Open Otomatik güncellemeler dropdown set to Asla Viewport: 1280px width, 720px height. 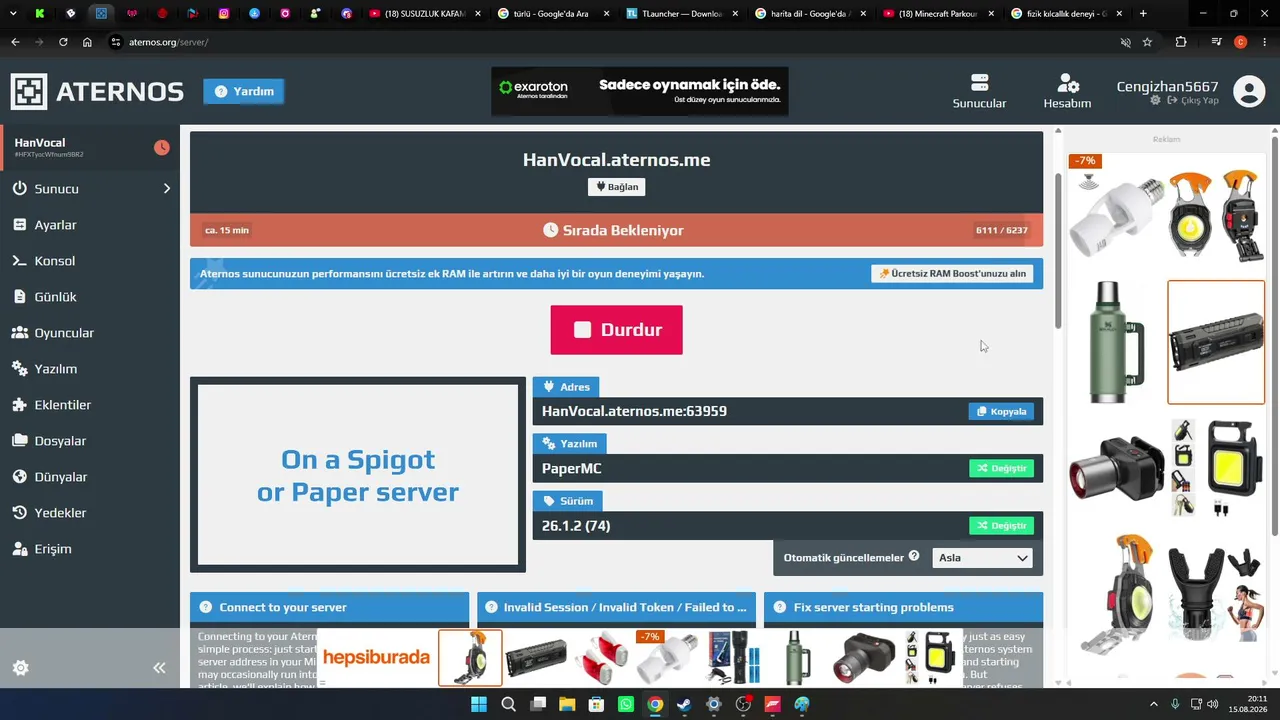pyautogui.click(x=982, y=558)
